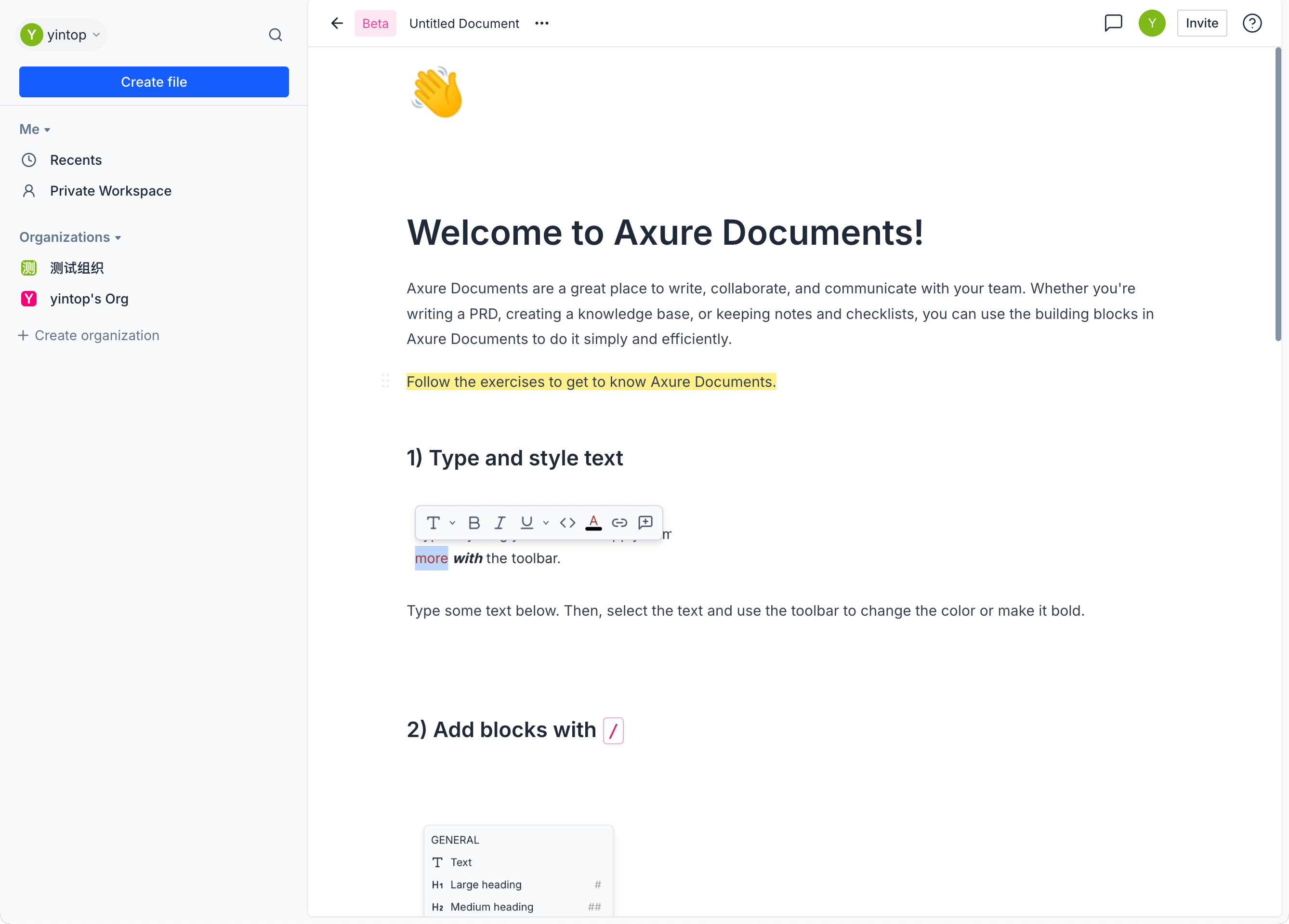Choose Medium heading block type
This screenshot has width=1289, height=924.
click(518, 907)
